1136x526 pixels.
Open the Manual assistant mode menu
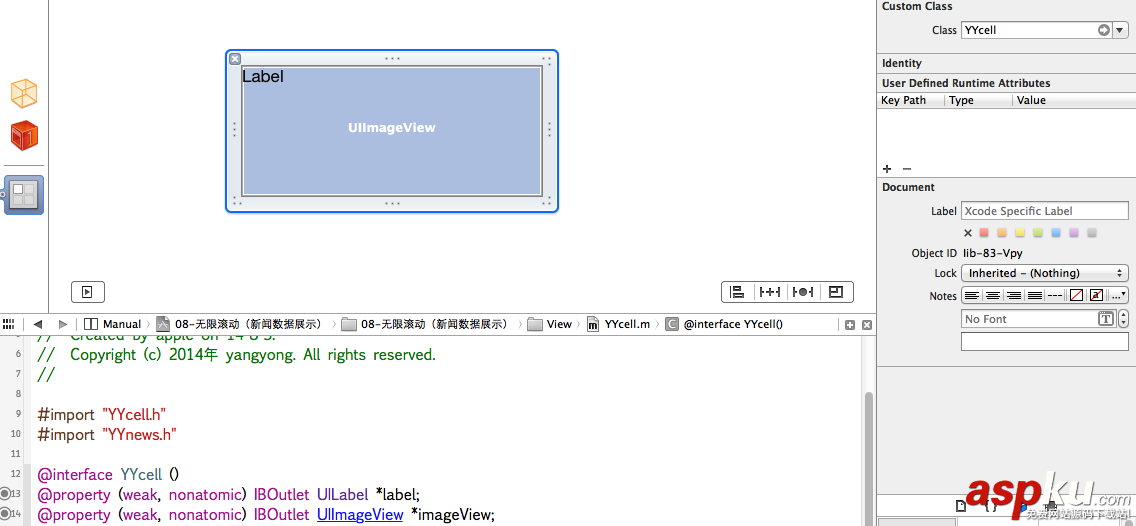click(112, 324)
